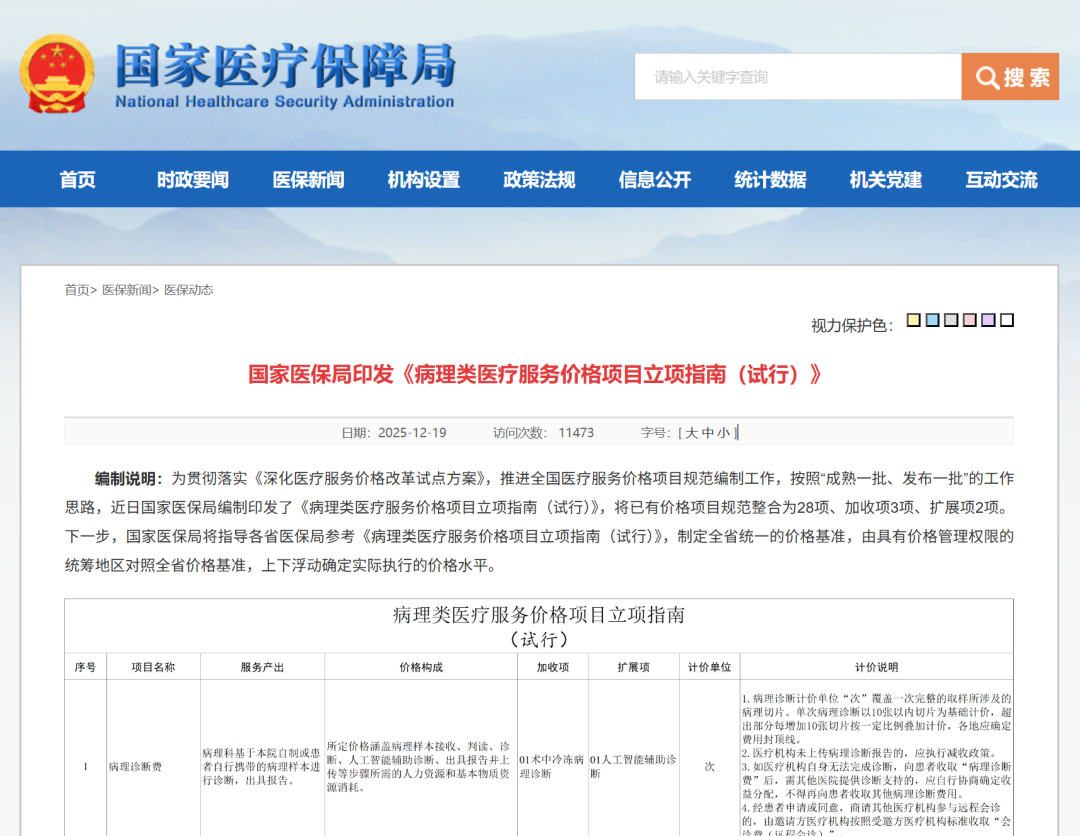Focus the keyword search input field

point(798,76)
